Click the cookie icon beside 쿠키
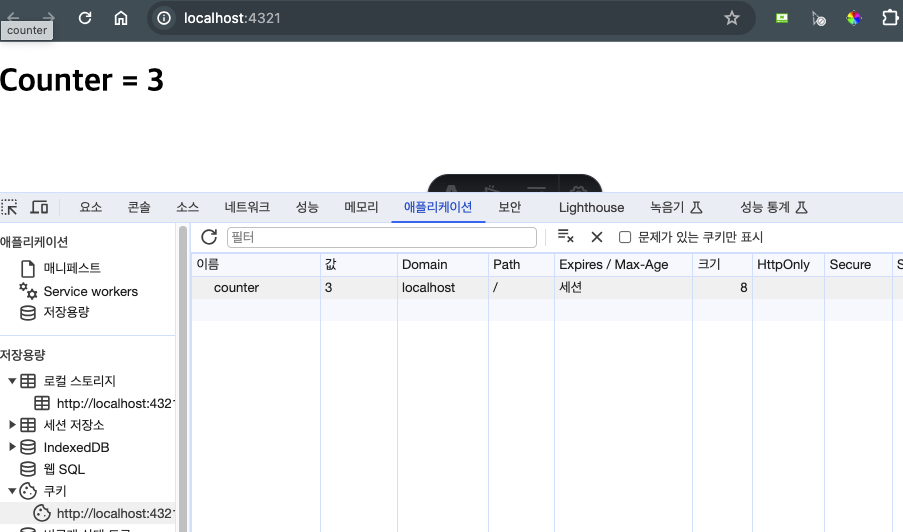 pos(28,491)
